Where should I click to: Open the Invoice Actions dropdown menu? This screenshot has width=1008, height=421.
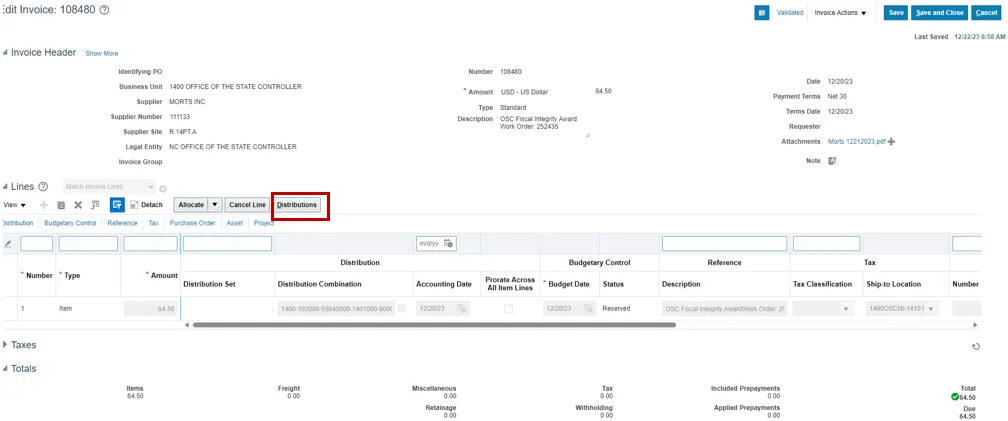point(840,13)
